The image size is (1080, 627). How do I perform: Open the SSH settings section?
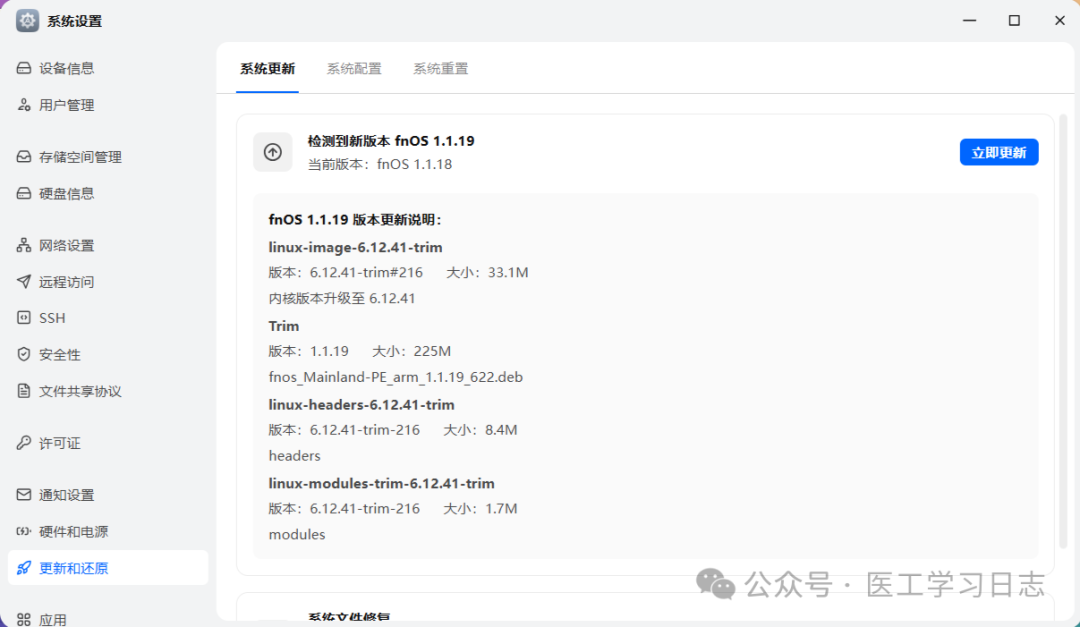point(51,317)
